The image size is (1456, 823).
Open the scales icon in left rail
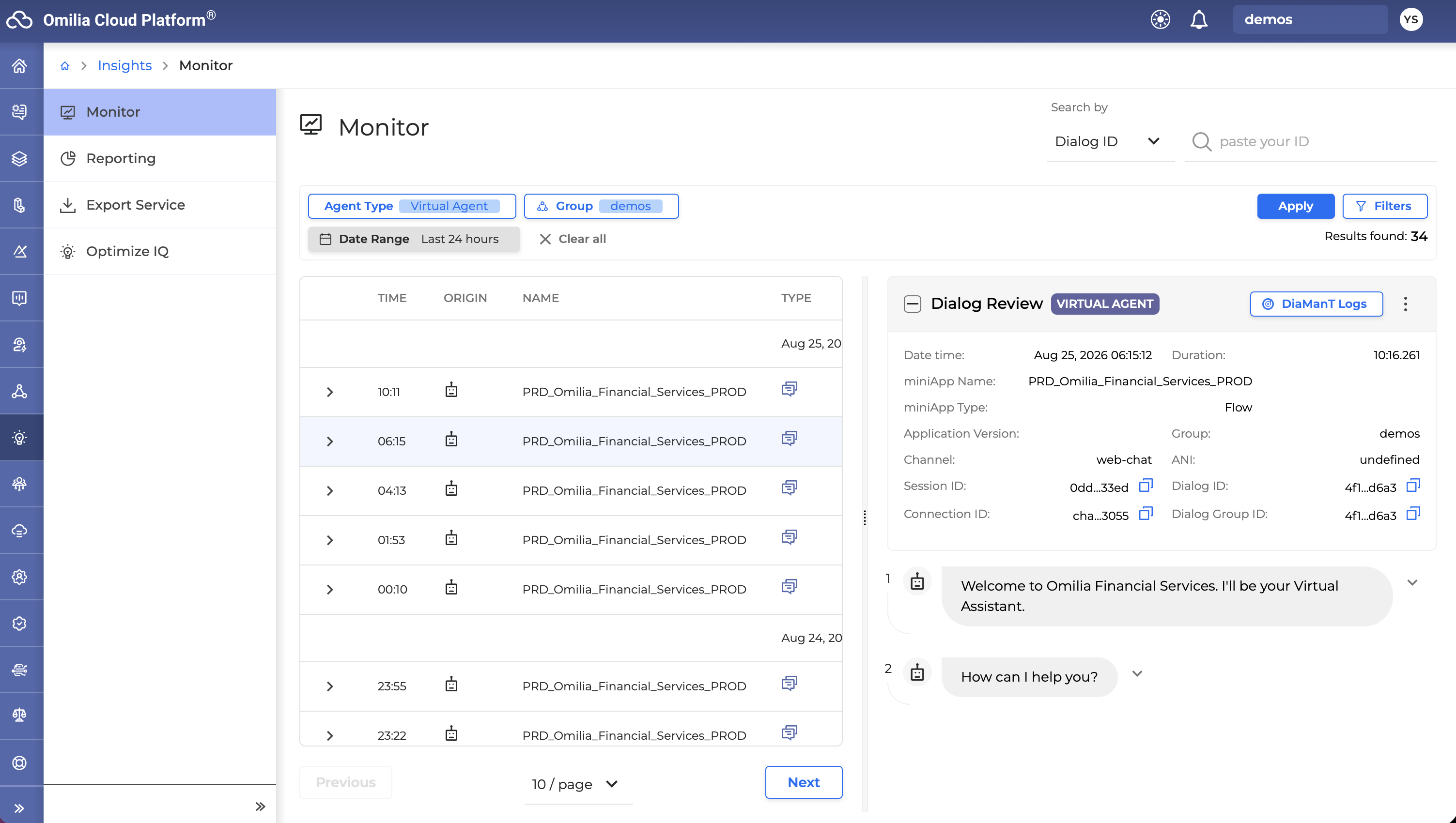[20, 715]
